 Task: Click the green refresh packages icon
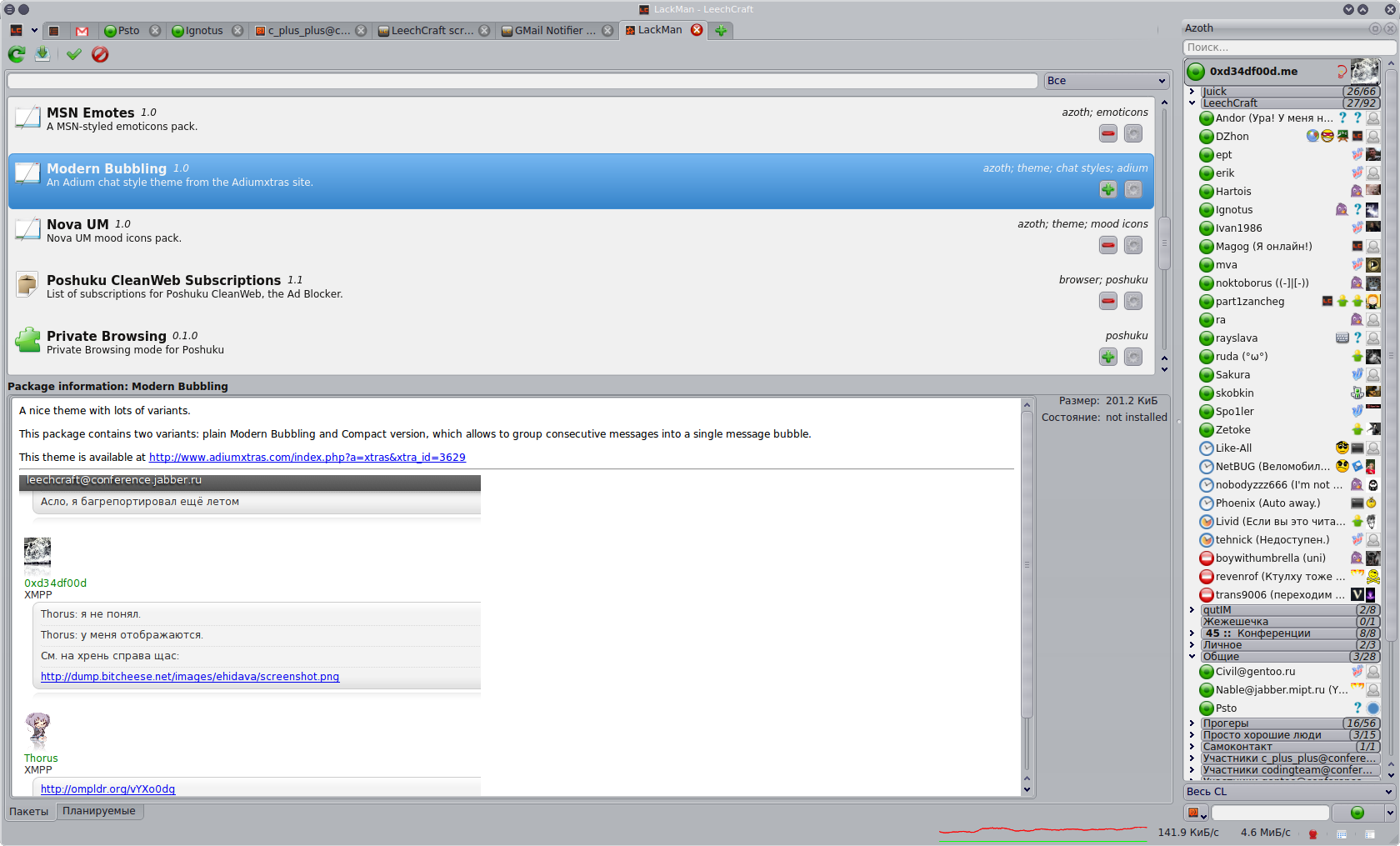coord(17,54)
